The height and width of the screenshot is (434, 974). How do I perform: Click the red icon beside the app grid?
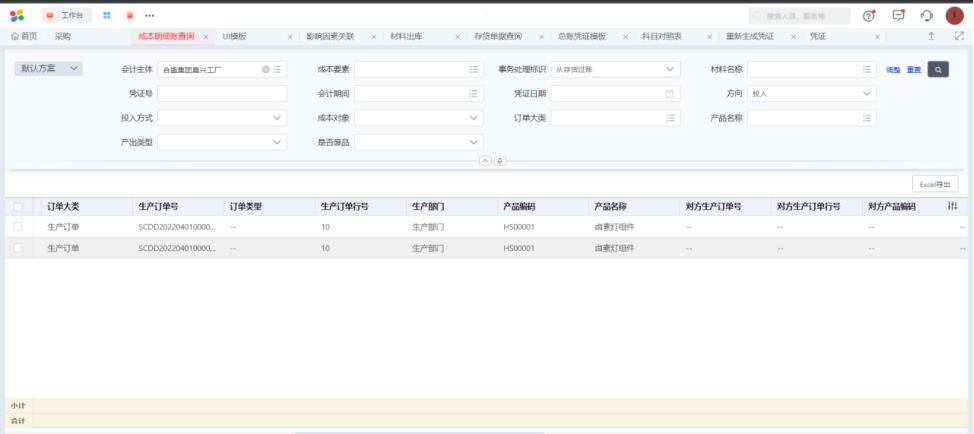[130, 16]
